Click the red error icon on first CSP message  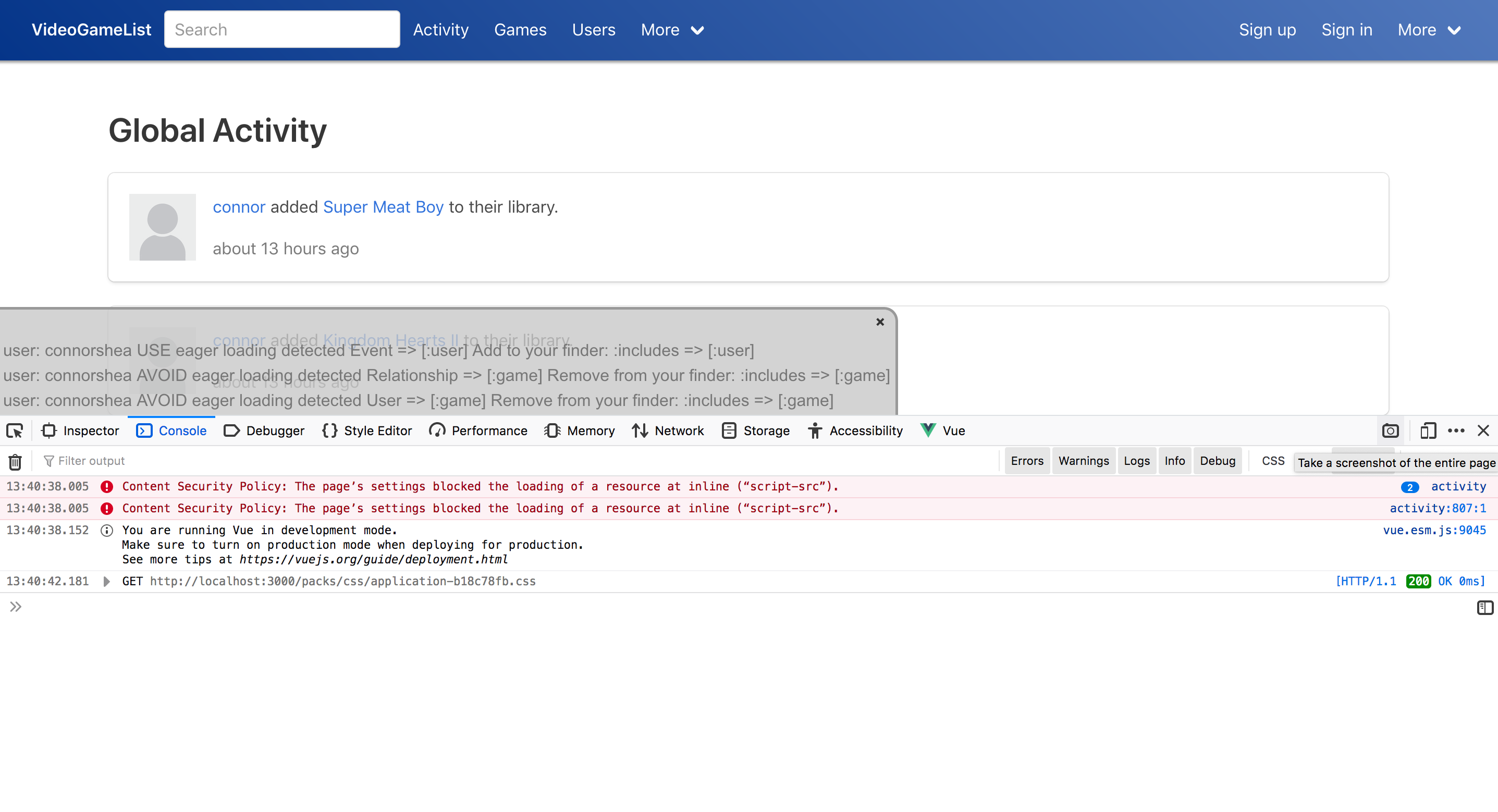coord(106,486)
